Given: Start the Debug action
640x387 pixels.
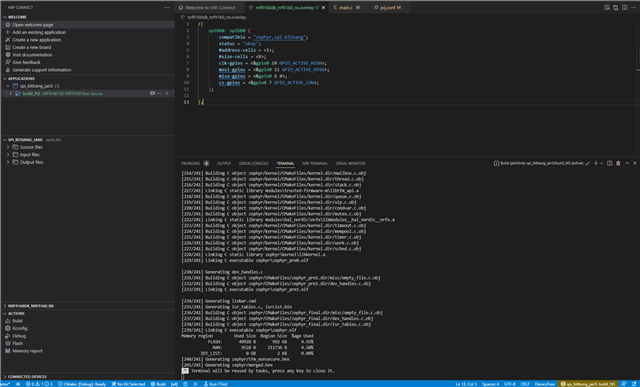Looking at the screenshot, I should click(x=19, y=336).
